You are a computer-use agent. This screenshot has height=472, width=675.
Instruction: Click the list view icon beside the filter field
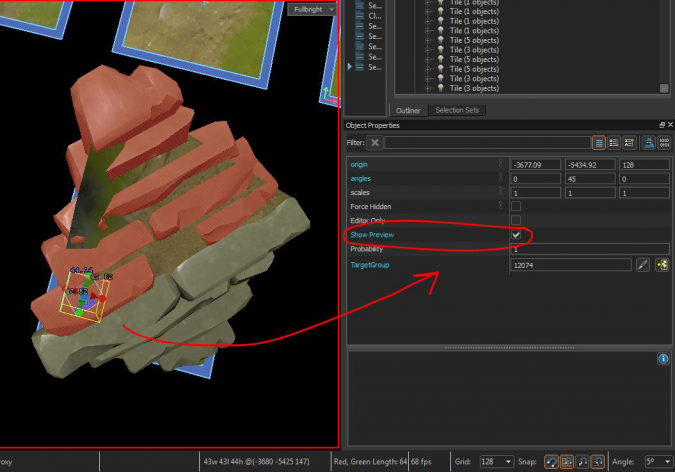[x=598, y=143]
